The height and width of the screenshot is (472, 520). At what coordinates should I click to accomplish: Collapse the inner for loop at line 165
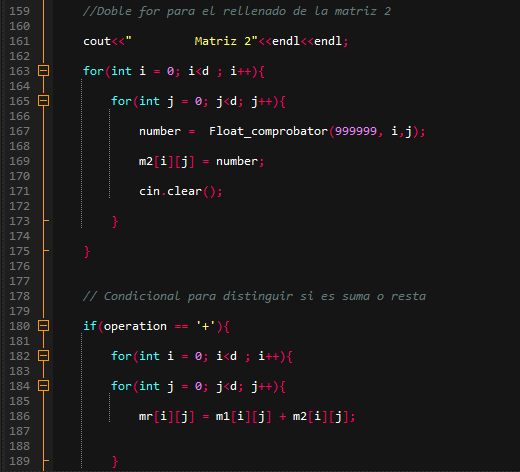(43, 101)
